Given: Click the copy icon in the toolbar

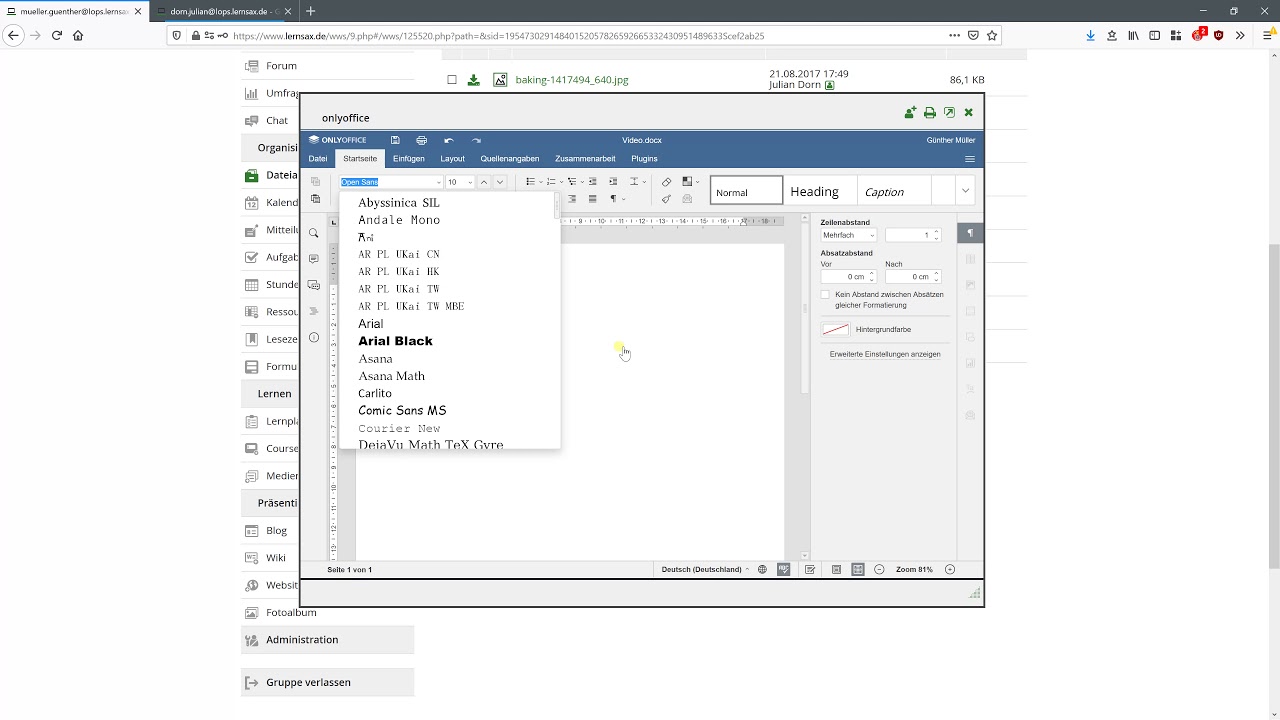Looking at the screenshot, I should pyautogui.click(x=315, y=182).
